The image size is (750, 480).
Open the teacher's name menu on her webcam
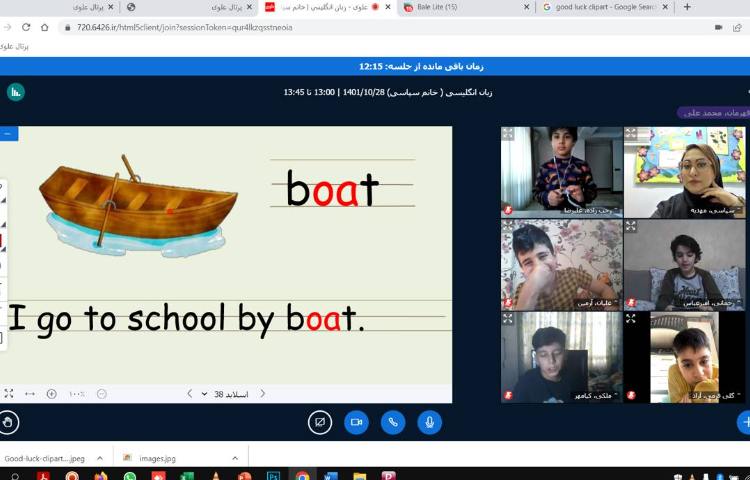click(x=716, y=210)
